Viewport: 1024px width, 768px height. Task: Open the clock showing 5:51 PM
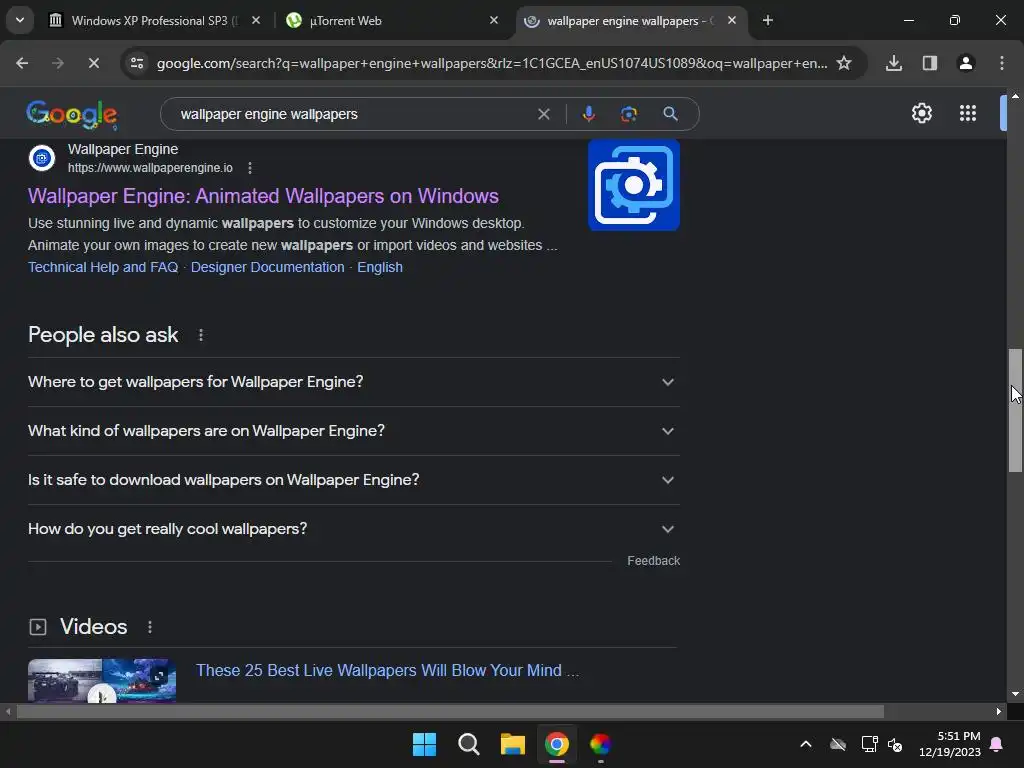950,744
